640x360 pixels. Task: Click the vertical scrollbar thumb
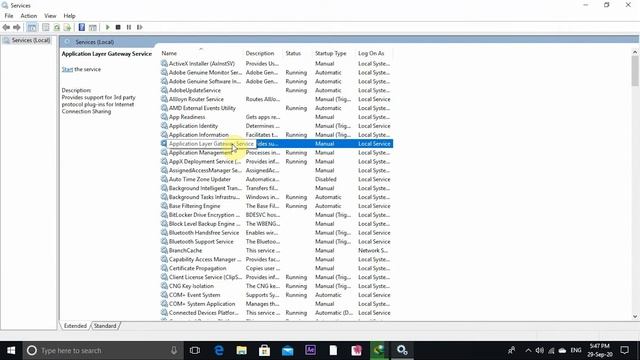[635, 71]
